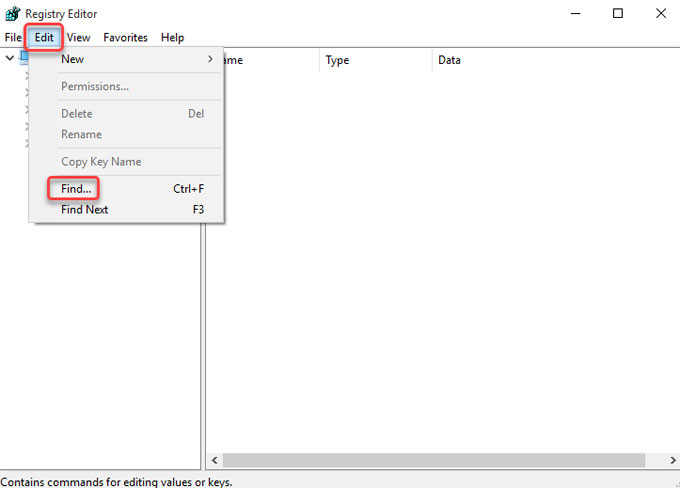
Task: Click the 'Registry Editor' title text
Action: tap(61, 14)
